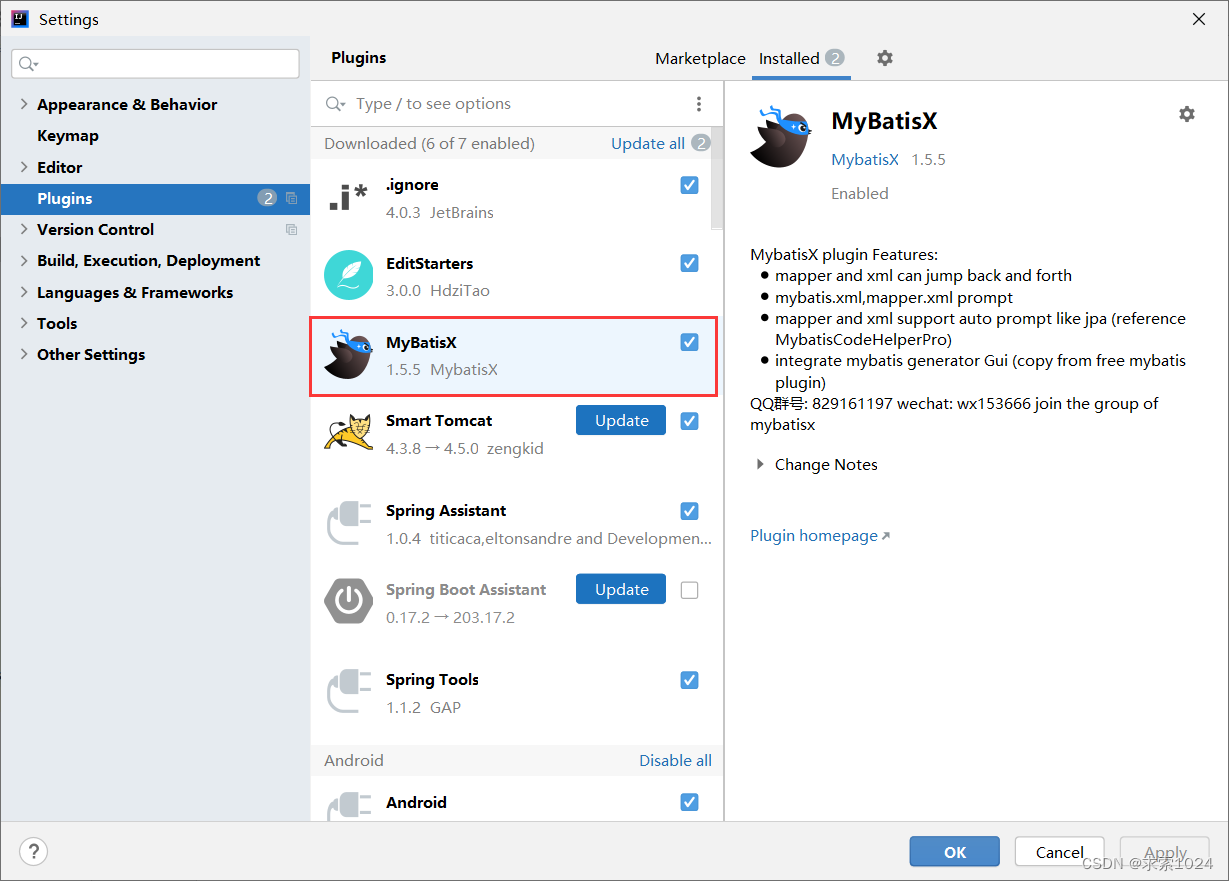Uncheck the Spring Assistant plugin

689,511
